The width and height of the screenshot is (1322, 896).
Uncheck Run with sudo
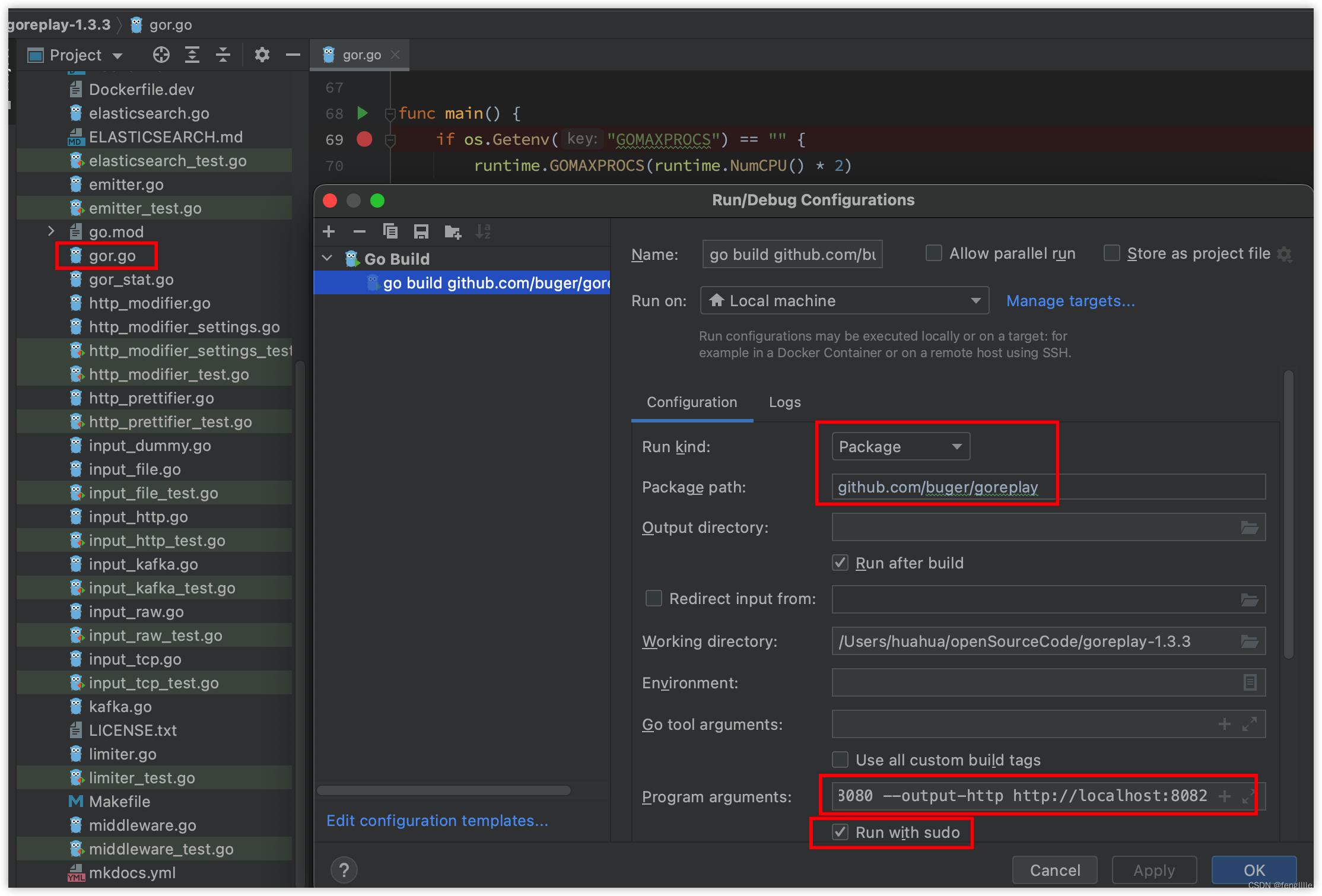pos(840,832)
